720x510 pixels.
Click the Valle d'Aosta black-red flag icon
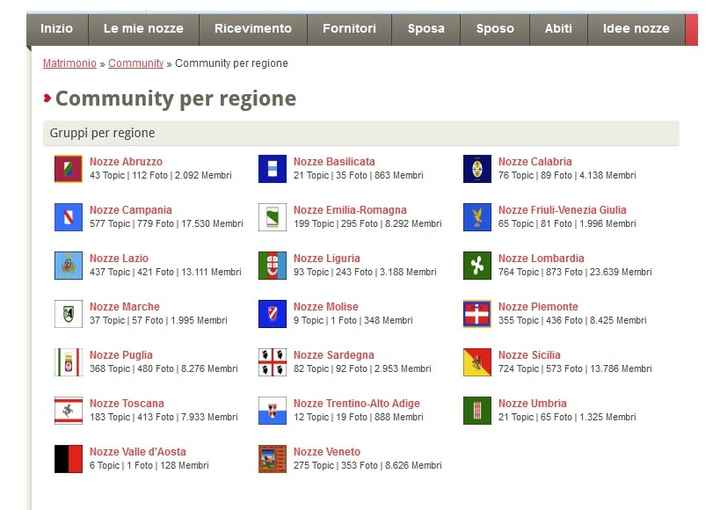68,459
